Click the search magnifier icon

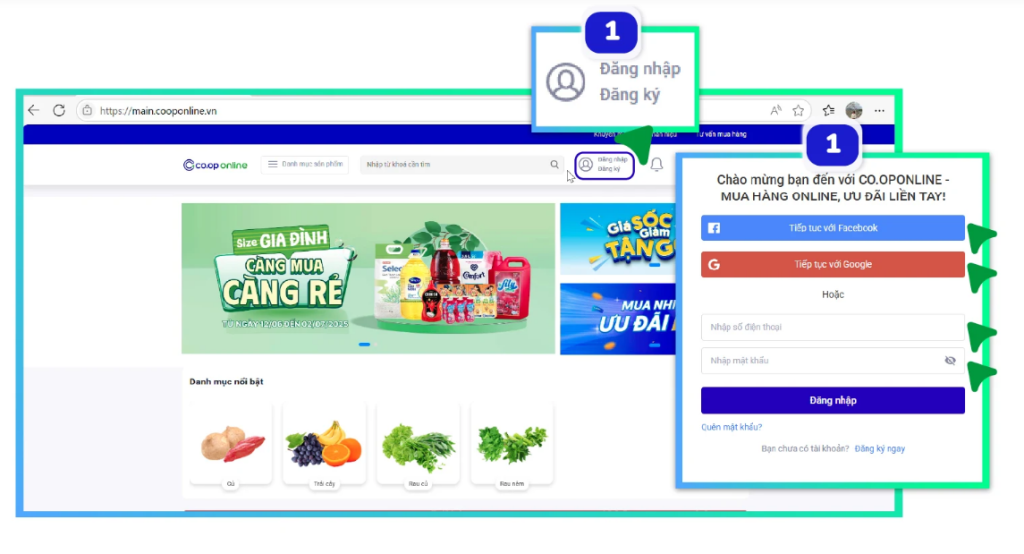tap(554, 165)
